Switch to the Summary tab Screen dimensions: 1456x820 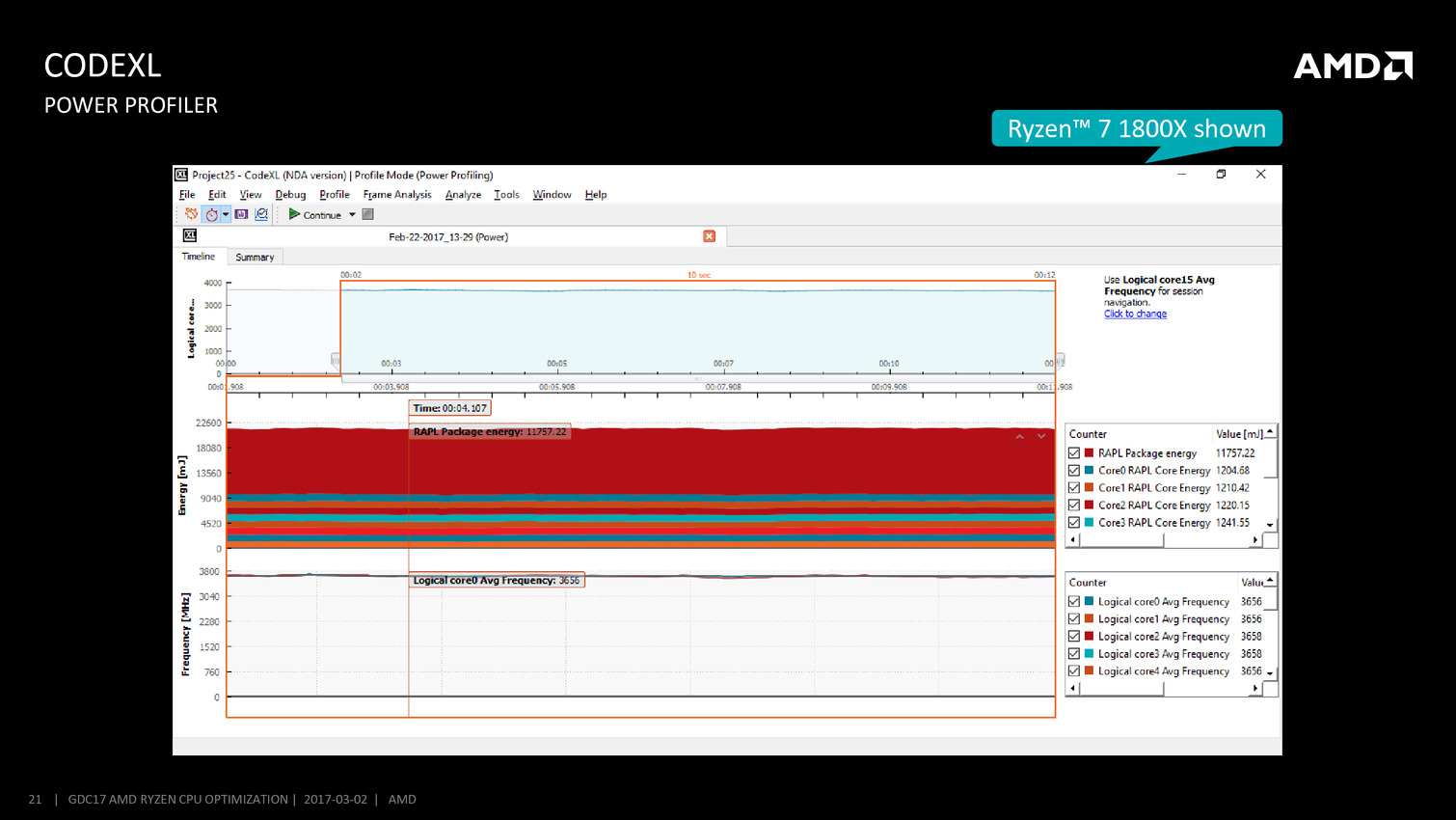(255, 258)
